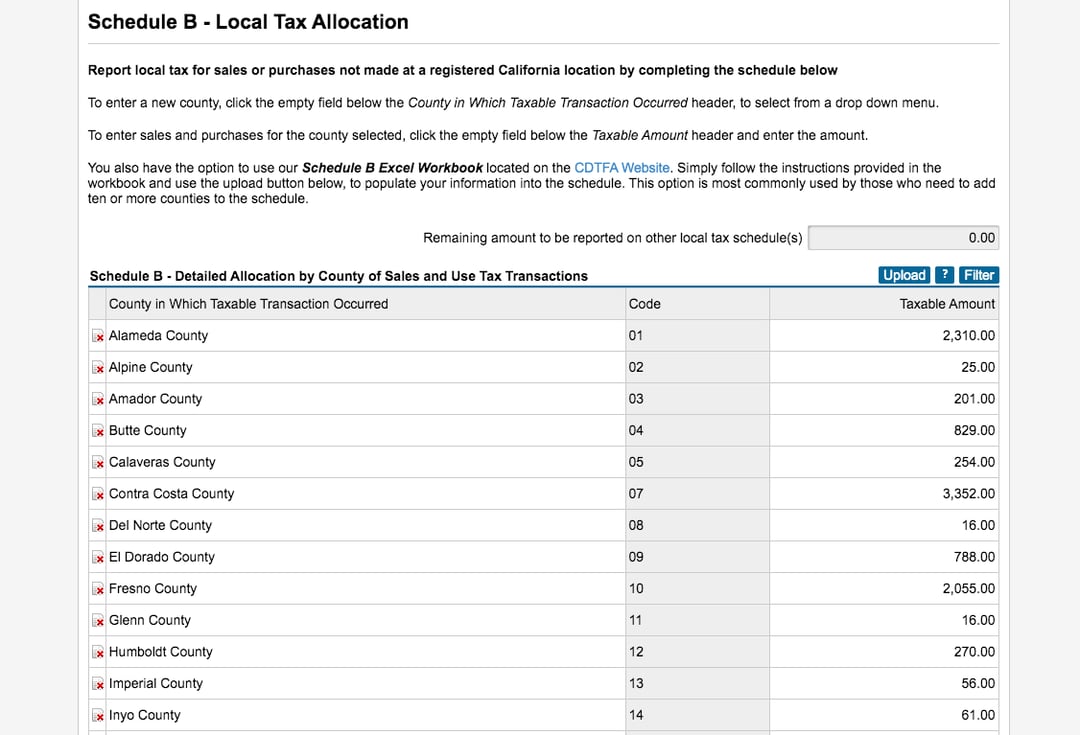Open the help question mark button

(x=944, y=275)
